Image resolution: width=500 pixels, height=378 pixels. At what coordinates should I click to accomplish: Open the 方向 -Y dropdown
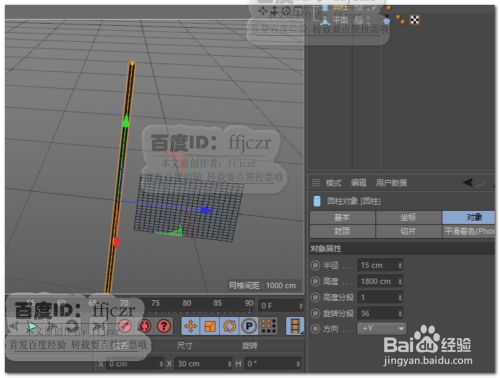tap(382, 329)
